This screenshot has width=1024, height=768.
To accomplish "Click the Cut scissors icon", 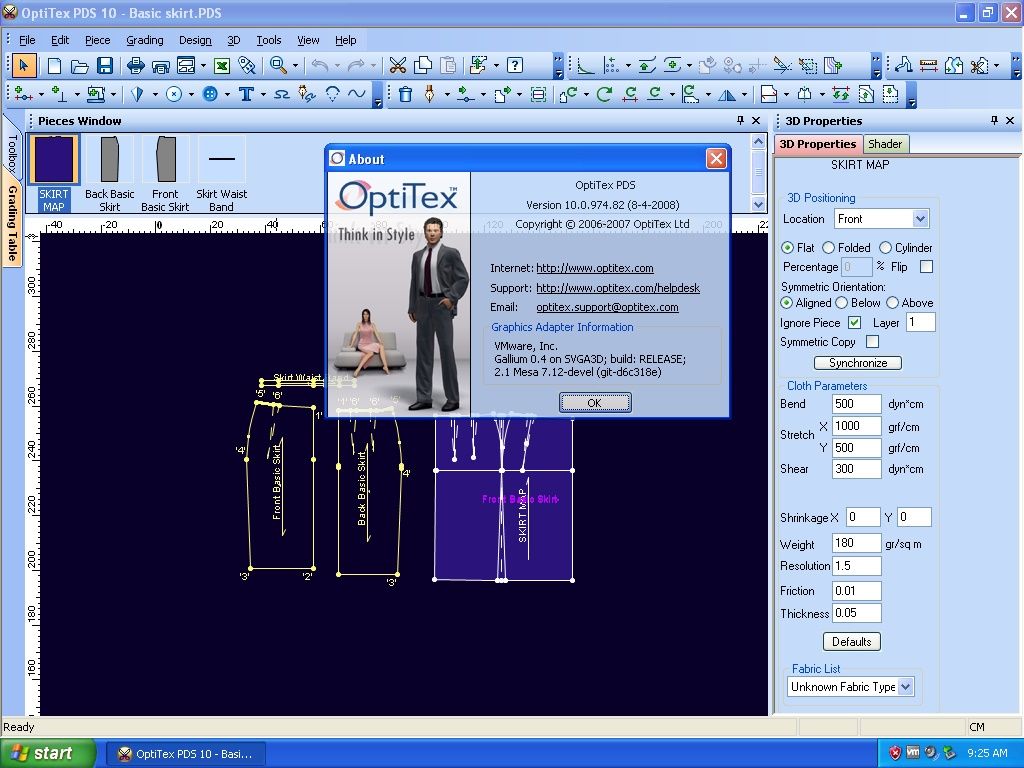I will click(x=397, y=65).
